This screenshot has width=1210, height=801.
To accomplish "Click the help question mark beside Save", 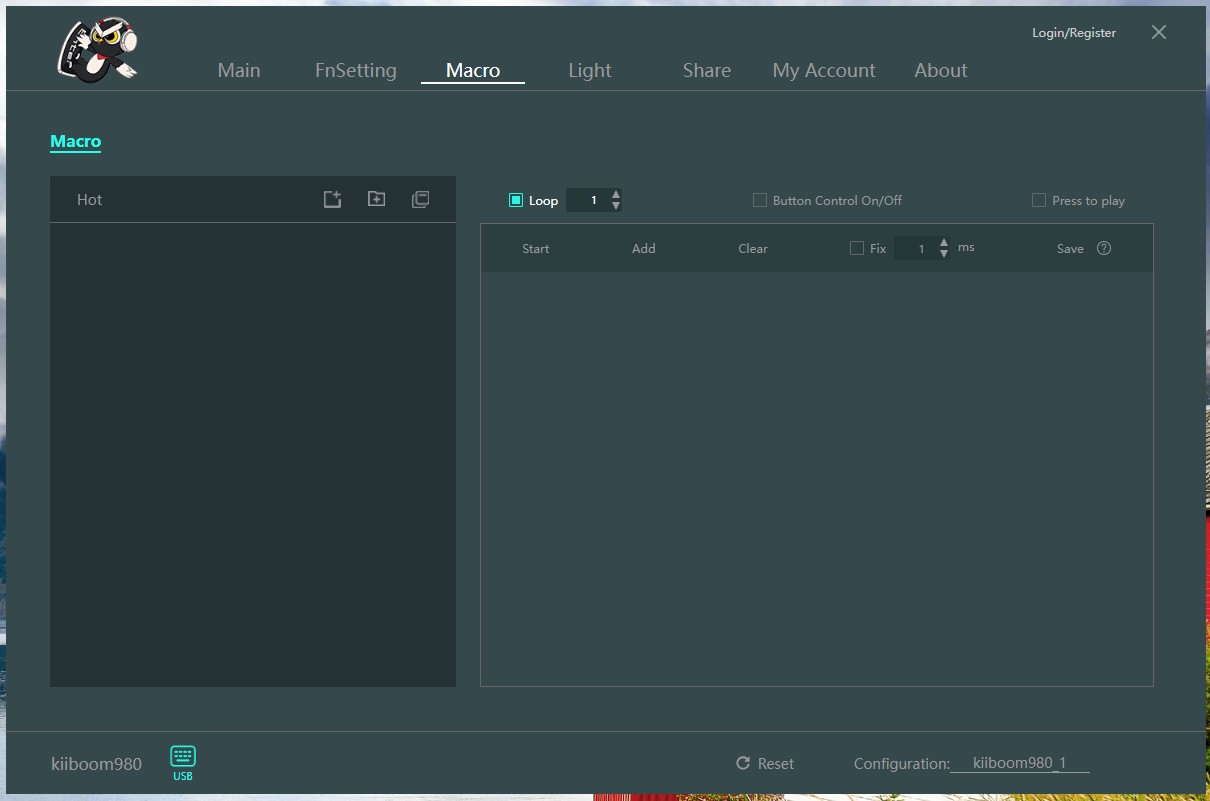I will click(1104, 248).
